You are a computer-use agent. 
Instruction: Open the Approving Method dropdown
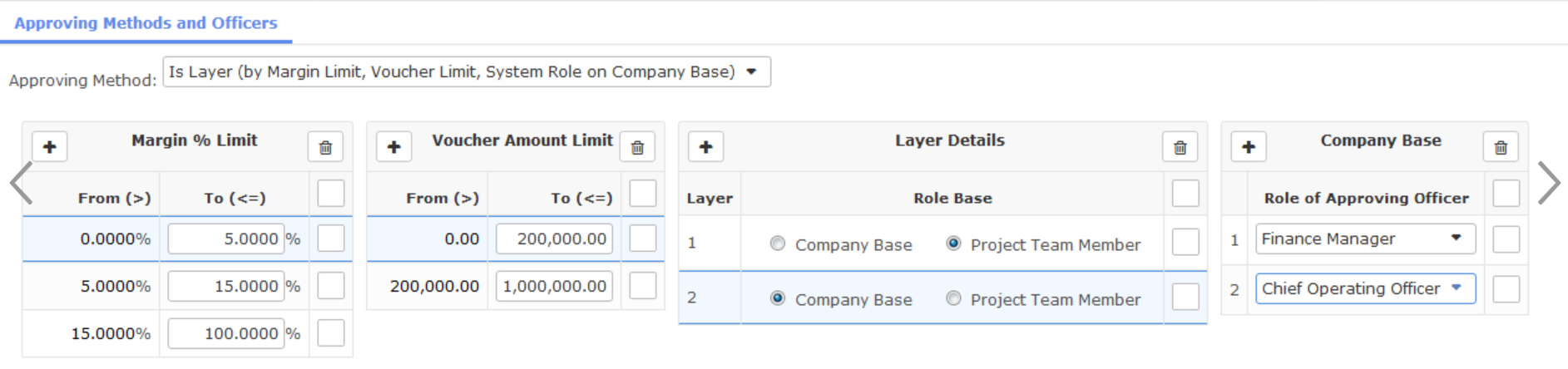(x=467, y=72)
